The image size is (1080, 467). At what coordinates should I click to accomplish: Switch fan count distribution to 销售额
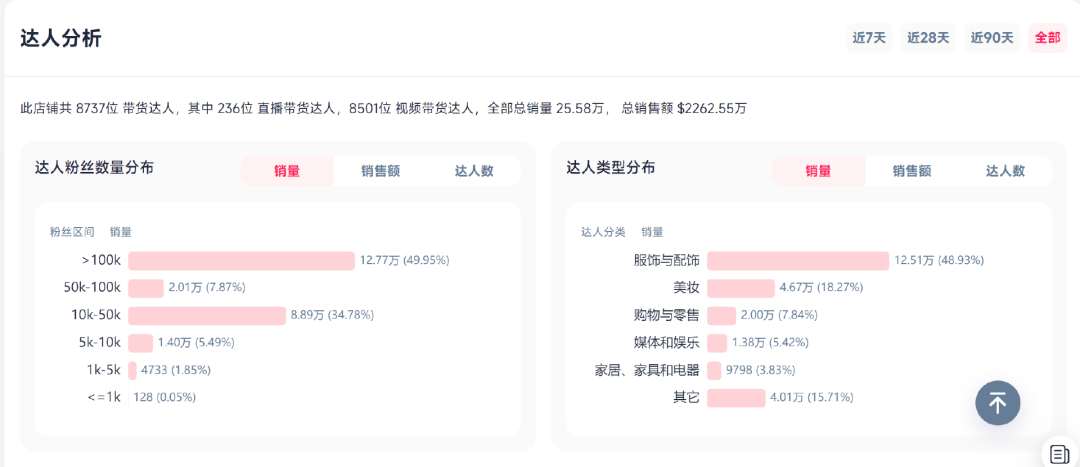pyautogui.click(x=380, y=171)
